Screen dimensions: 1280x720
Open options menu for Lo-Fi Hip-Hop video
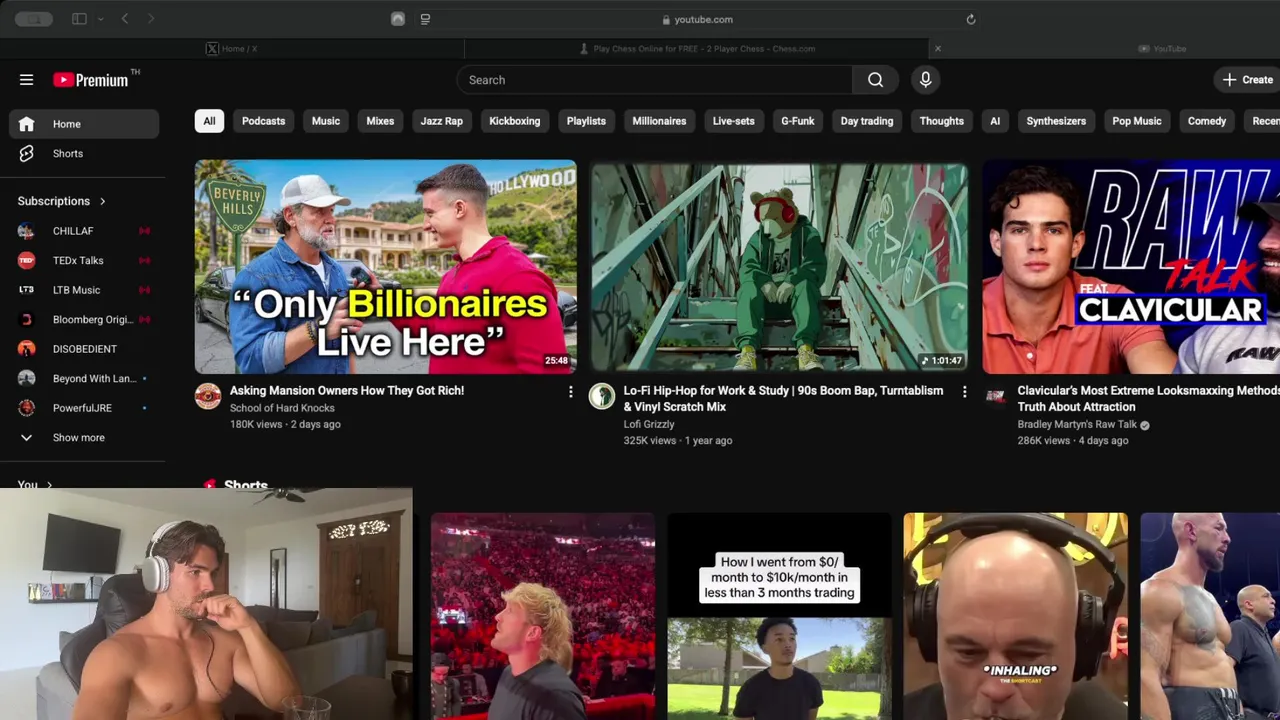tap(964, 392)
